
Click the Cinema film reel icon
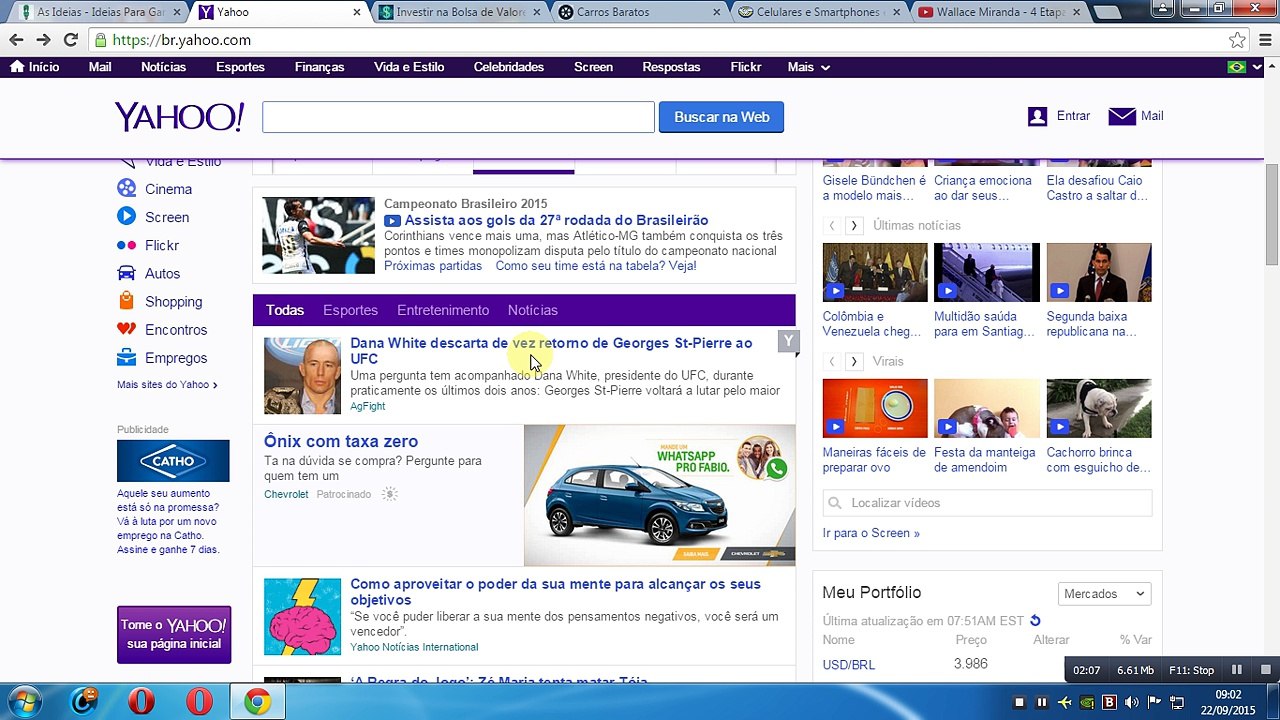pyautogui.click(x=126, y=188)
